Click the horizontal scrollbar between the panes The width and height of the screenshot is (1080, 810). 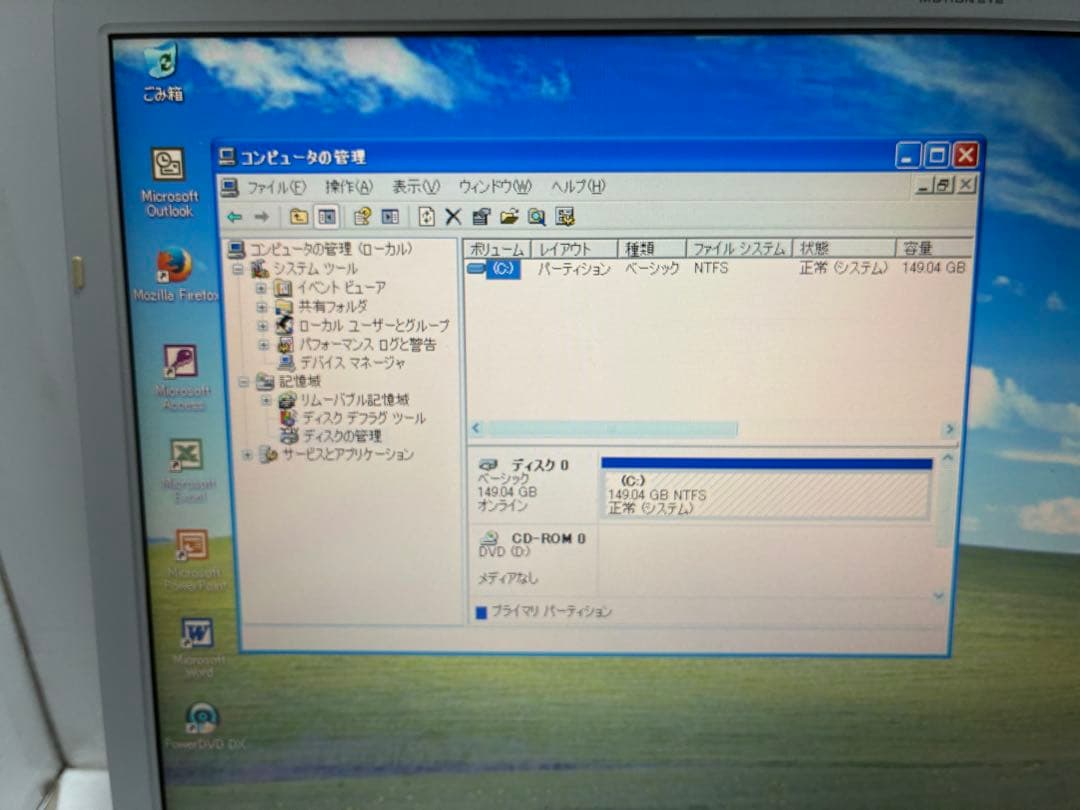click(610, 428)
